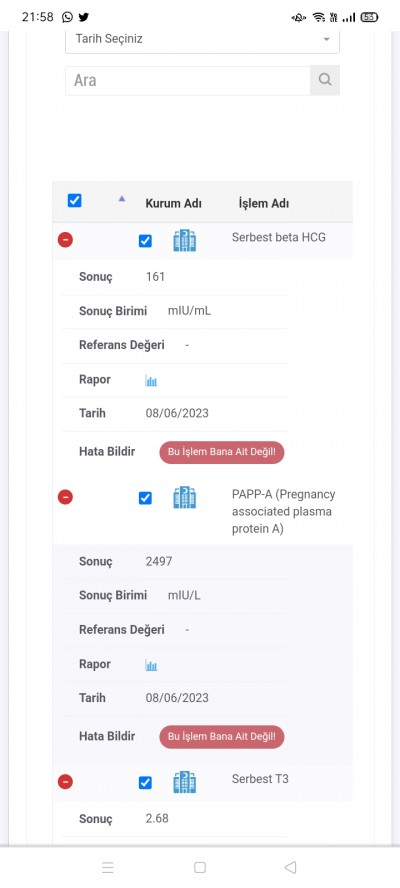Sort by the İşlem Adı column header

click(263, 203)
